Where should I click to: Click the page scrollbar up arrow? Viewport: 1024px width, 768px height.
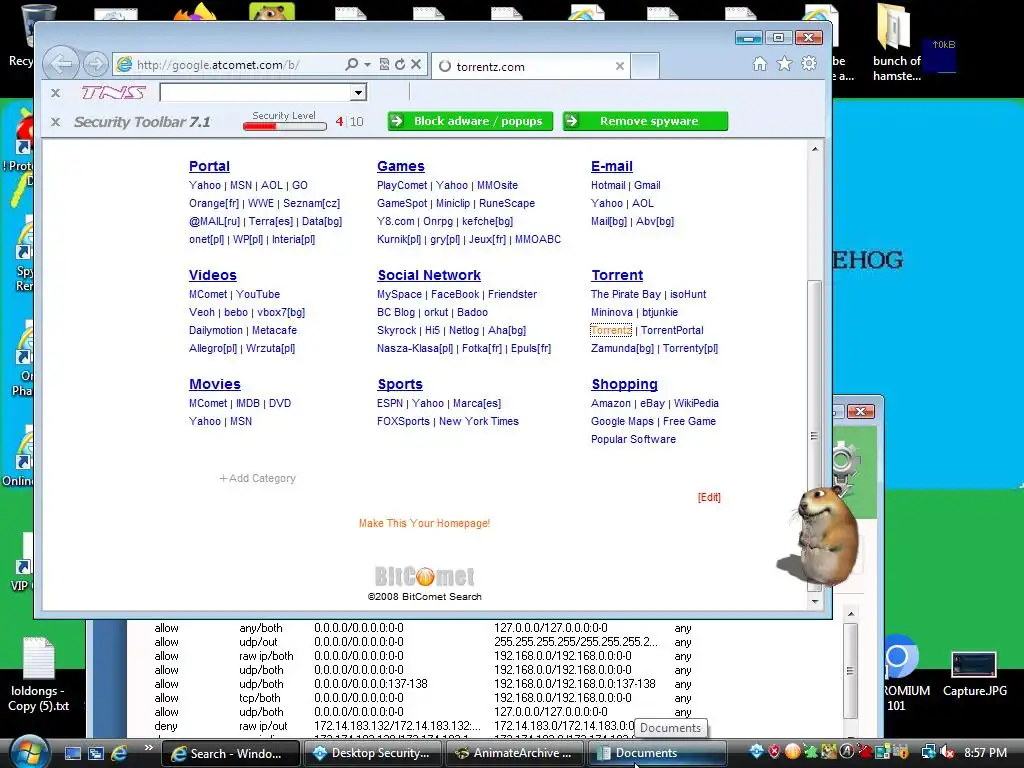(x=814, y=149)
